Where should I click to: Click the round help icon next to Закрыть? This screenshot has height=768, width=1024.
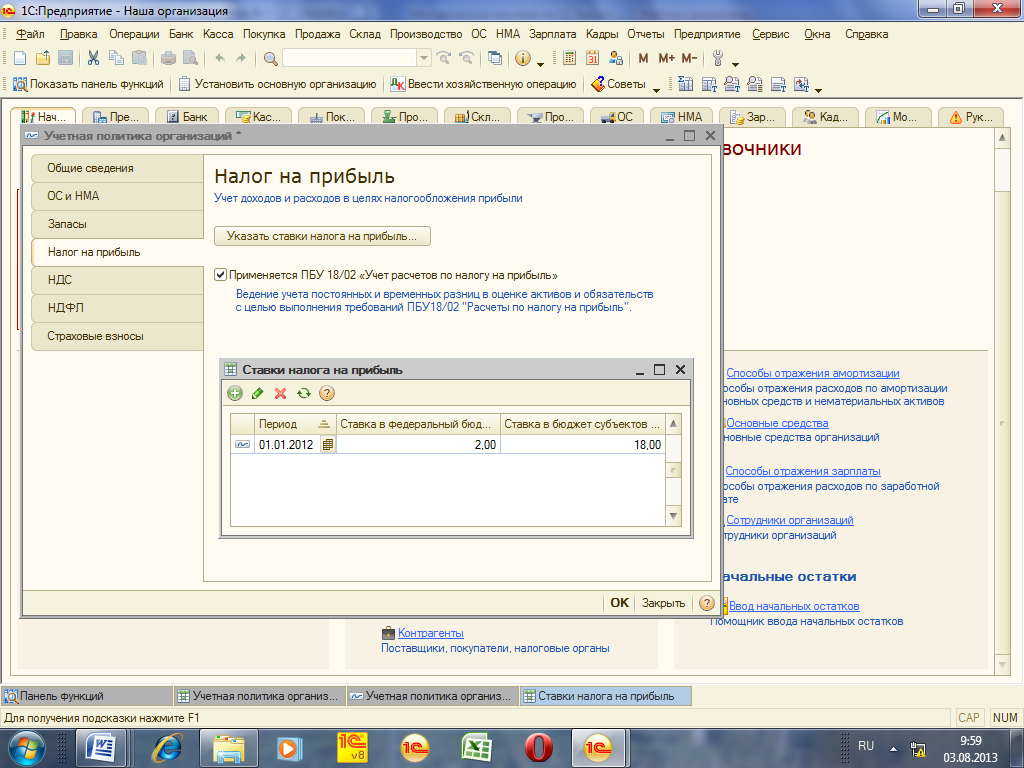(707, 603)
